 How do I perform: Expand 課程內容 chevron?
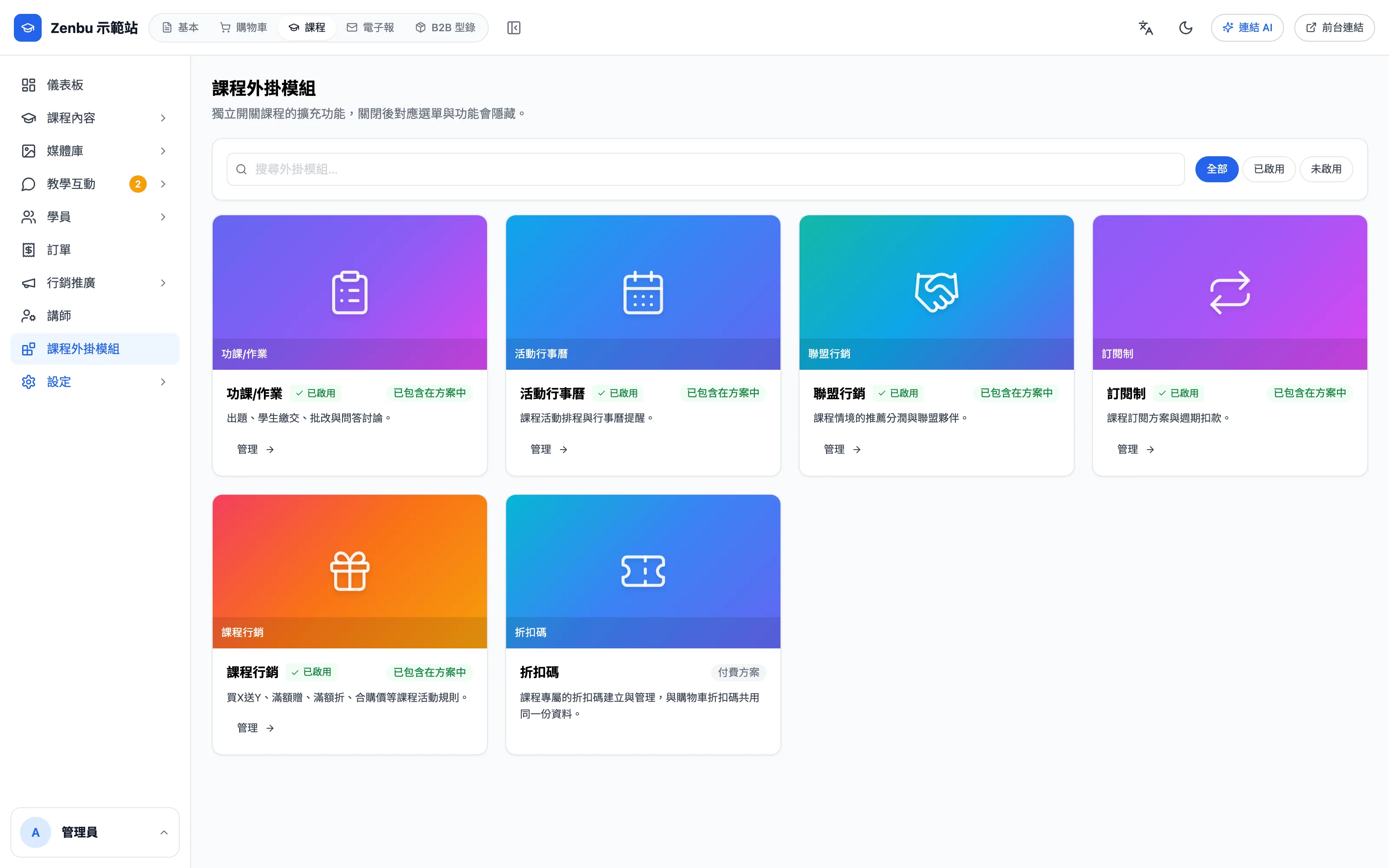(163, 118)
